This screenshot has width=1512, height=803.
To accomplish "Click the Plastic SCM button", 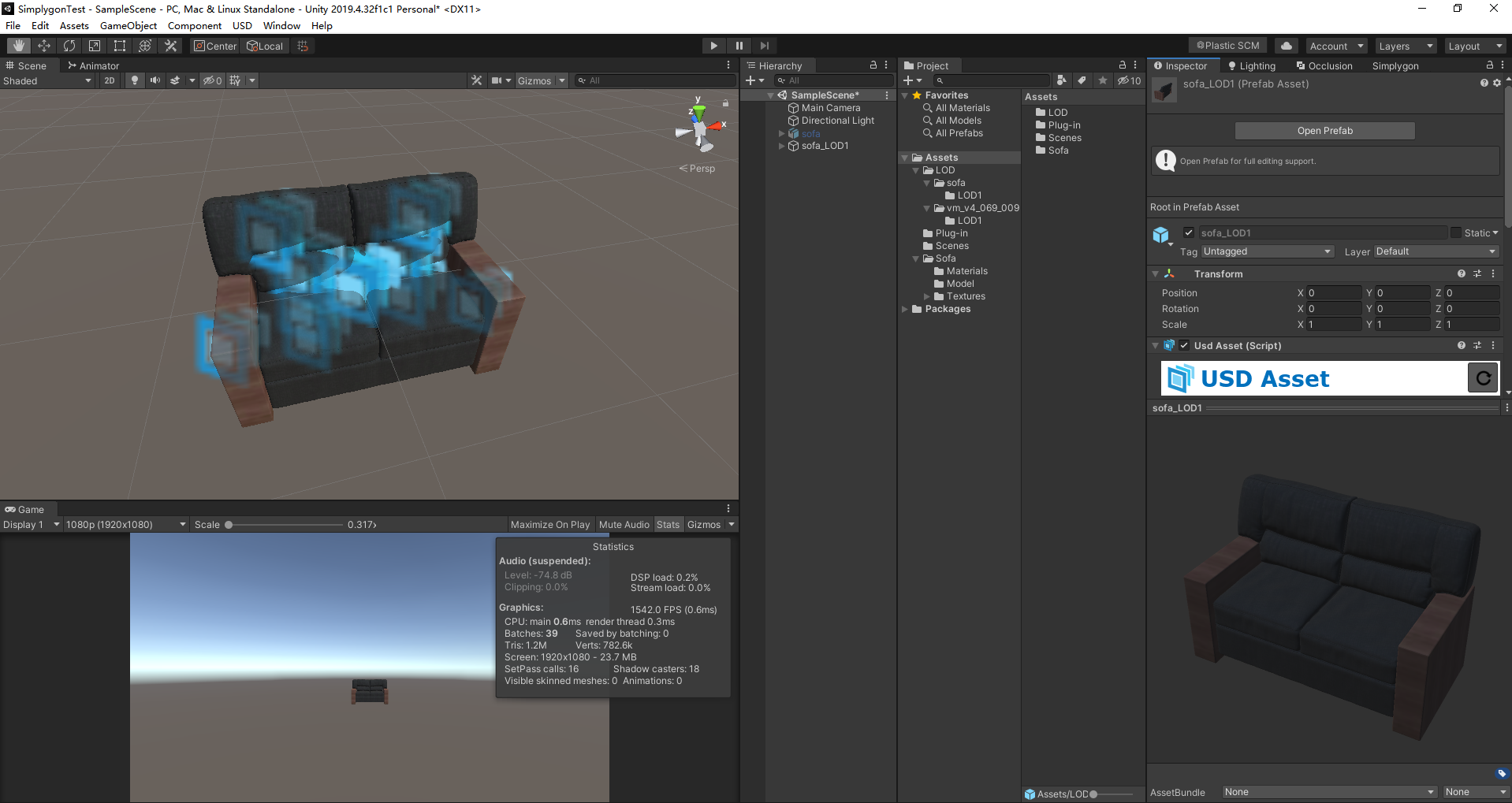I will pos(1227,46).
